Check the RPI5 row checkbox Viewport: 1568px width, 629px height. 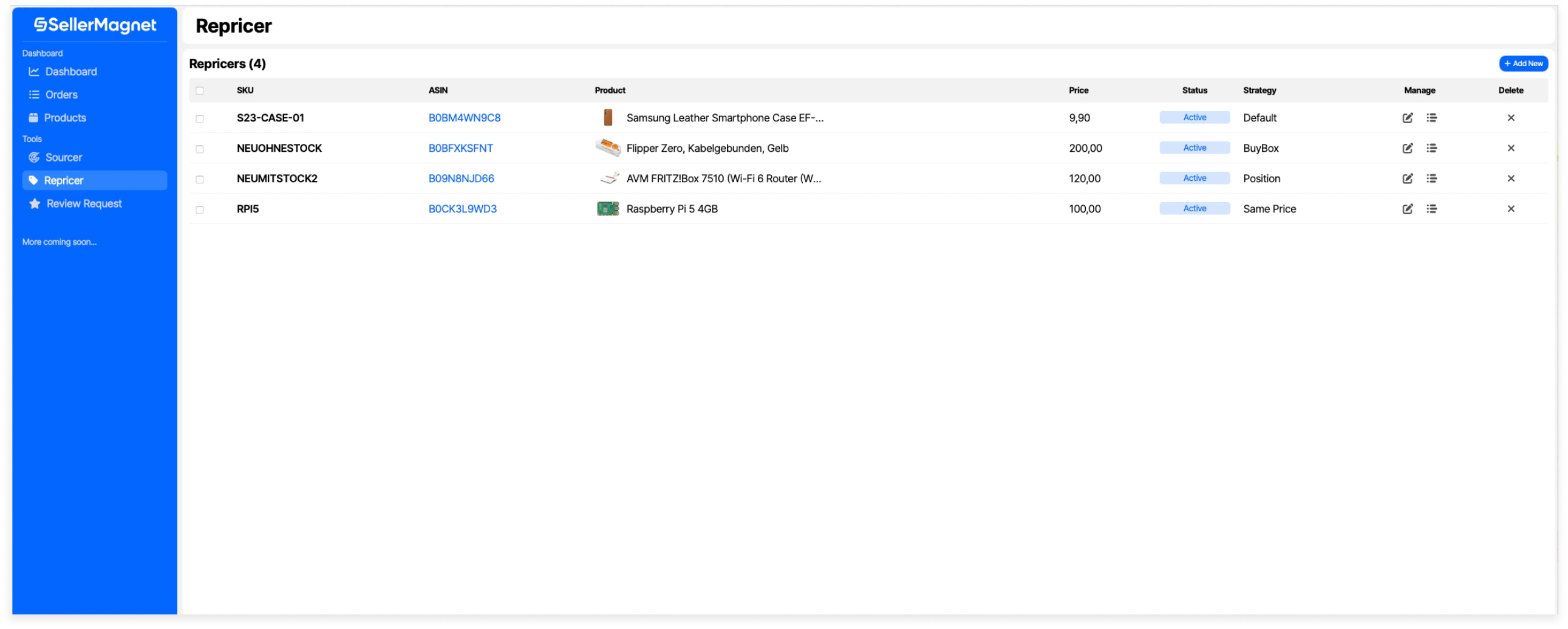pos(200,211)
